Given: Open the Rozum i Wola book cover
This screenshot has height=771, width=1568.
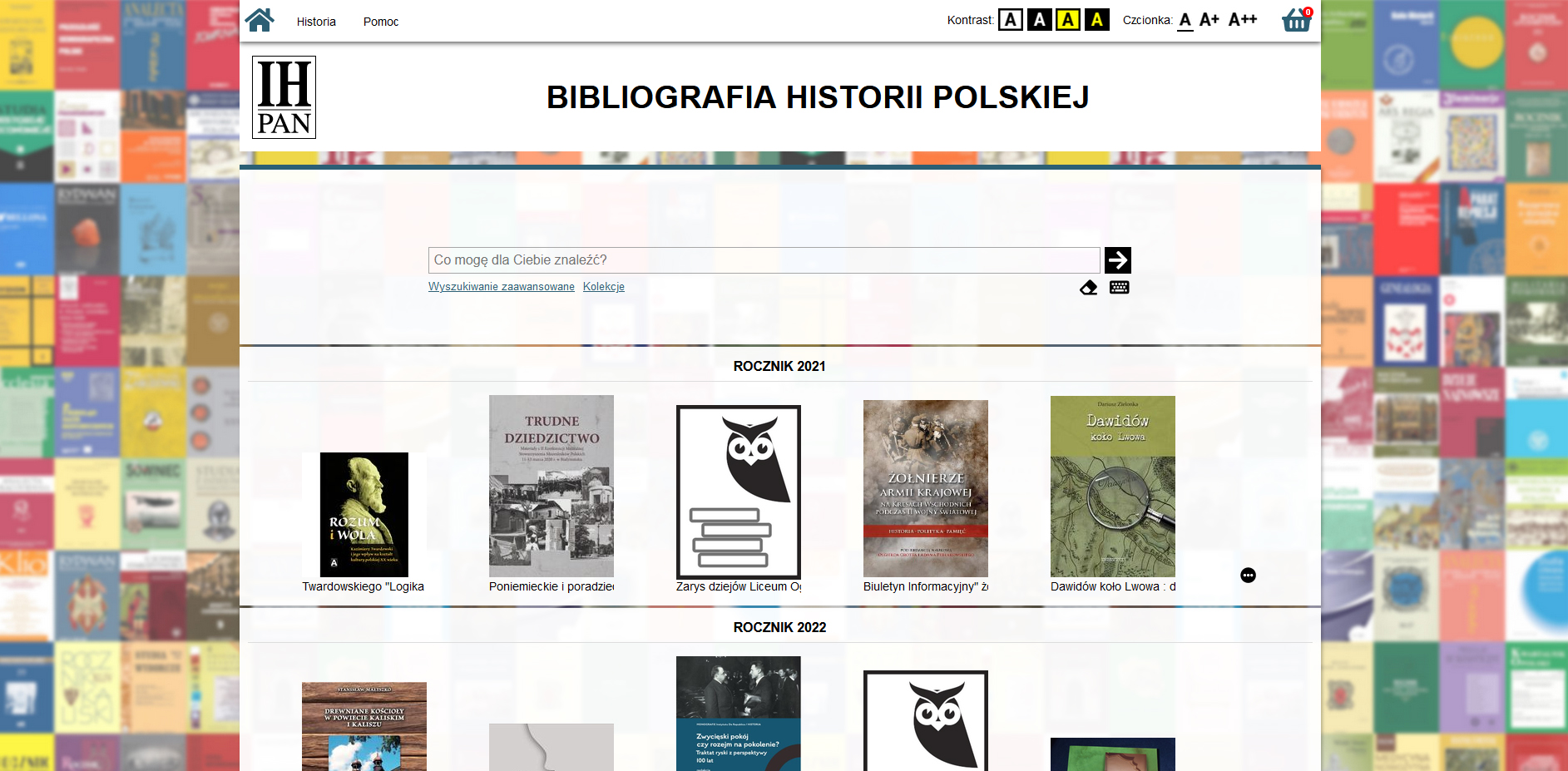Looking at the screenshot, I should (x=364, y=515).
